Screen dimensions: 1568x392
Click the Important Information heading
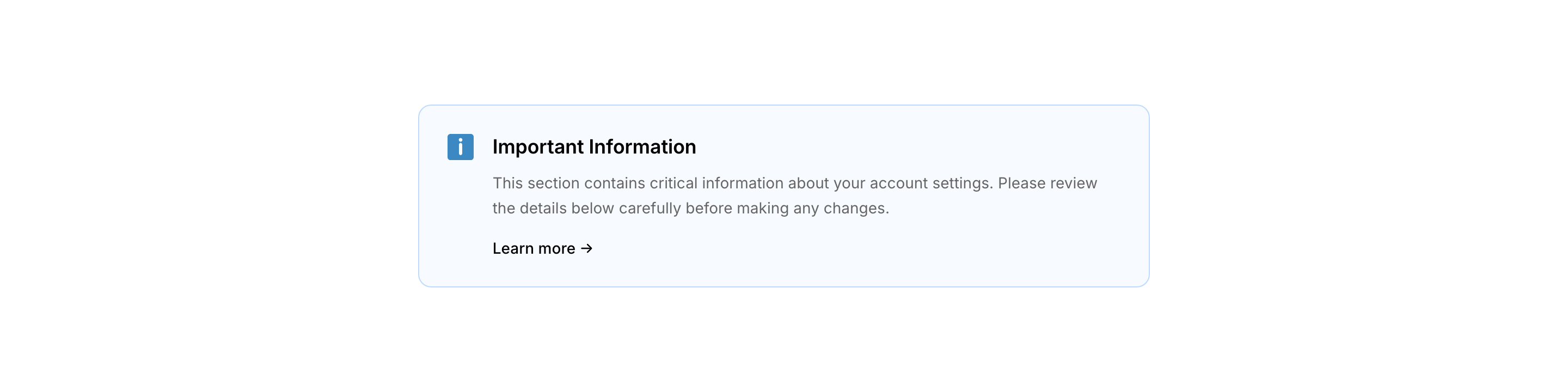(593, 146)
